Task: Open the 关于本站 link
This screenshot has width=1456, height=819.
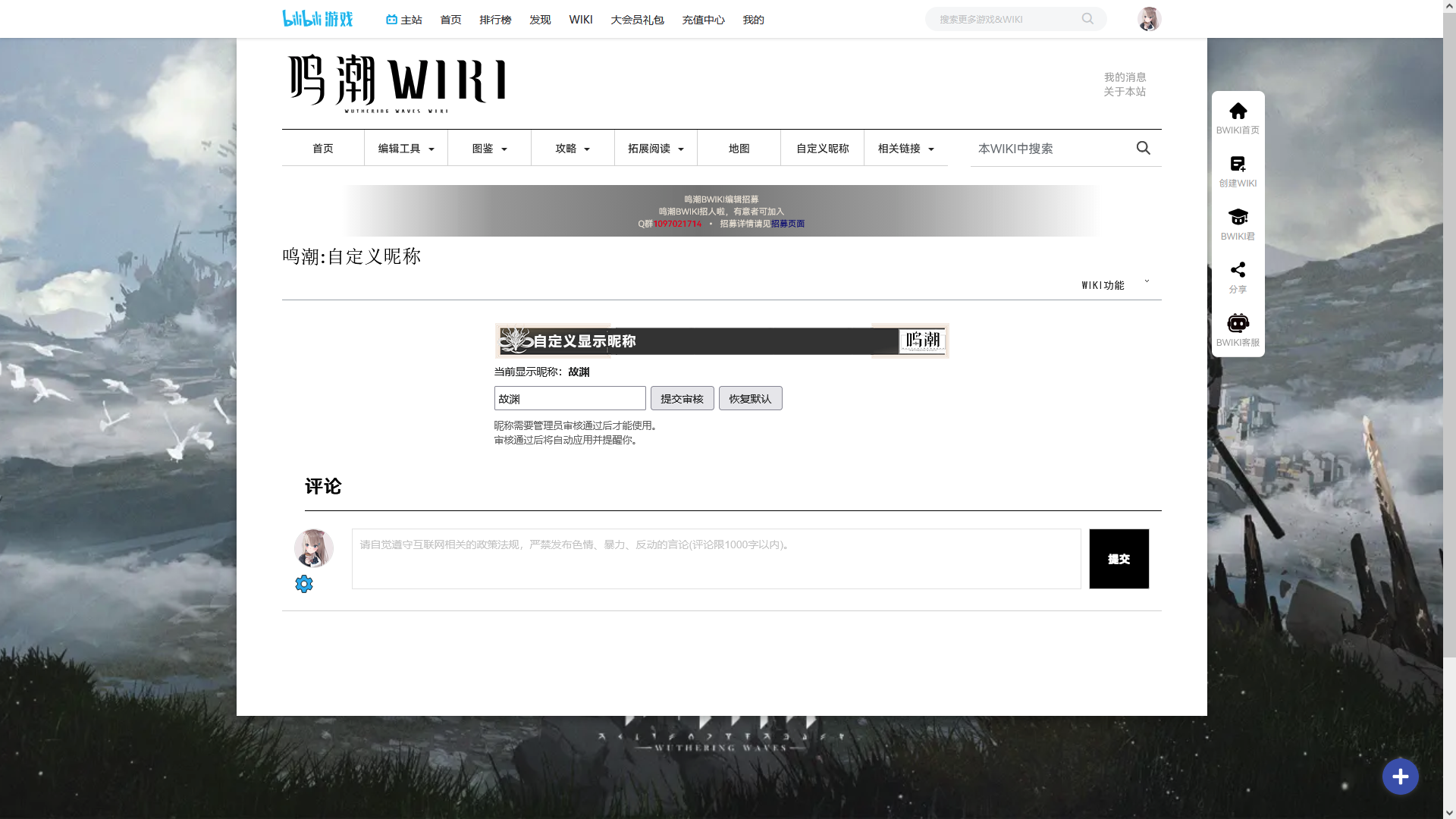Action: click(x=1125, y=92)
